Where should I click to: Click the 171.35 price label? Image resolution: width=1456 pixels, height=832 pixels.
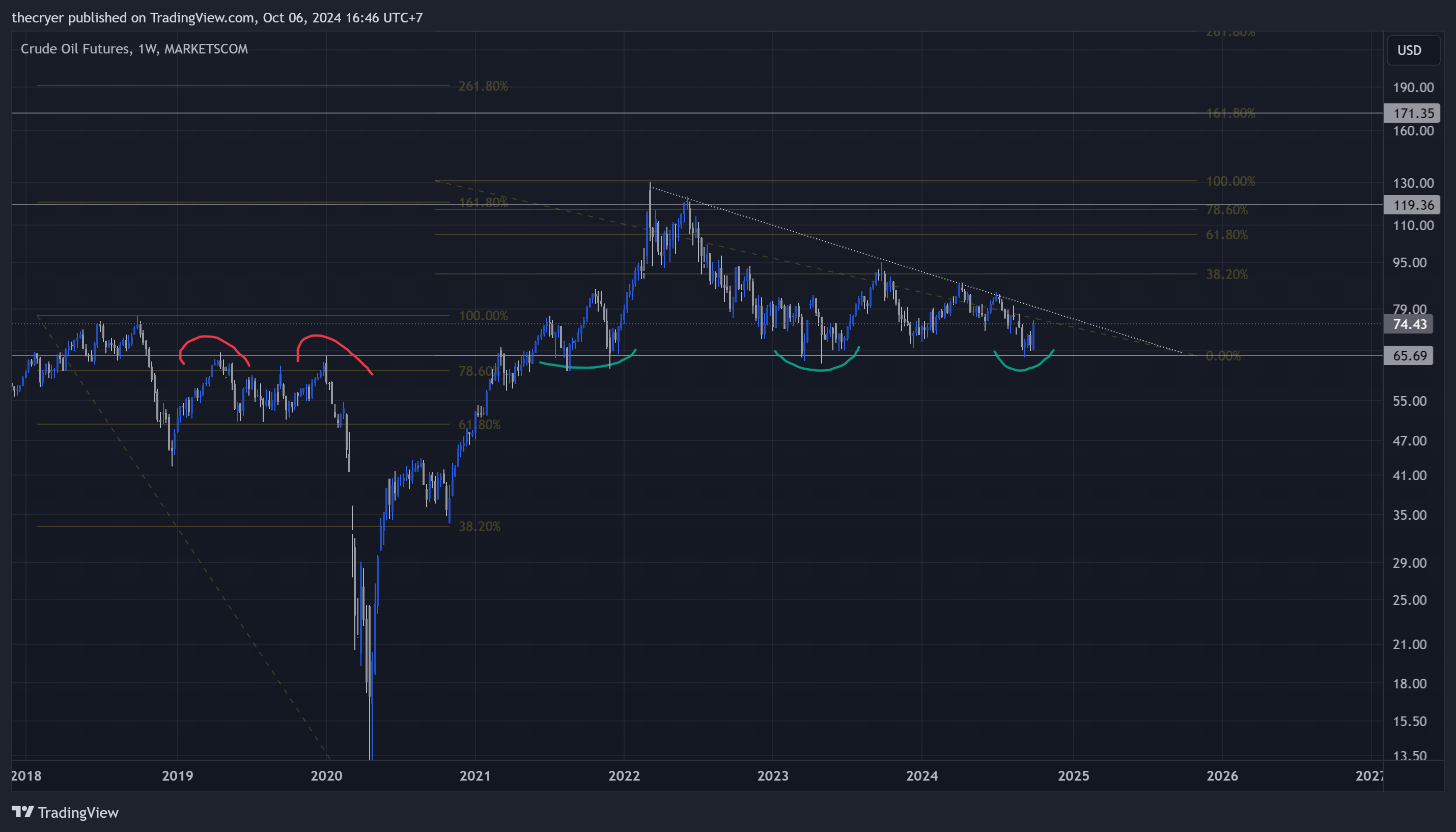click(x=1411, y=113)
